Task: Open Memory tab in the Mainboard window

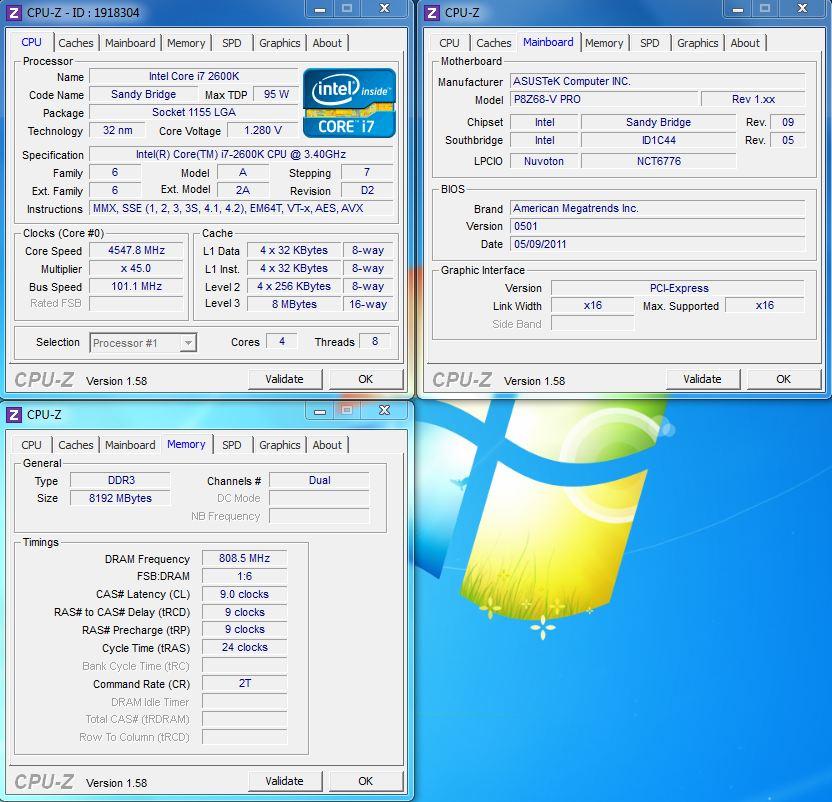Action: 604,43
